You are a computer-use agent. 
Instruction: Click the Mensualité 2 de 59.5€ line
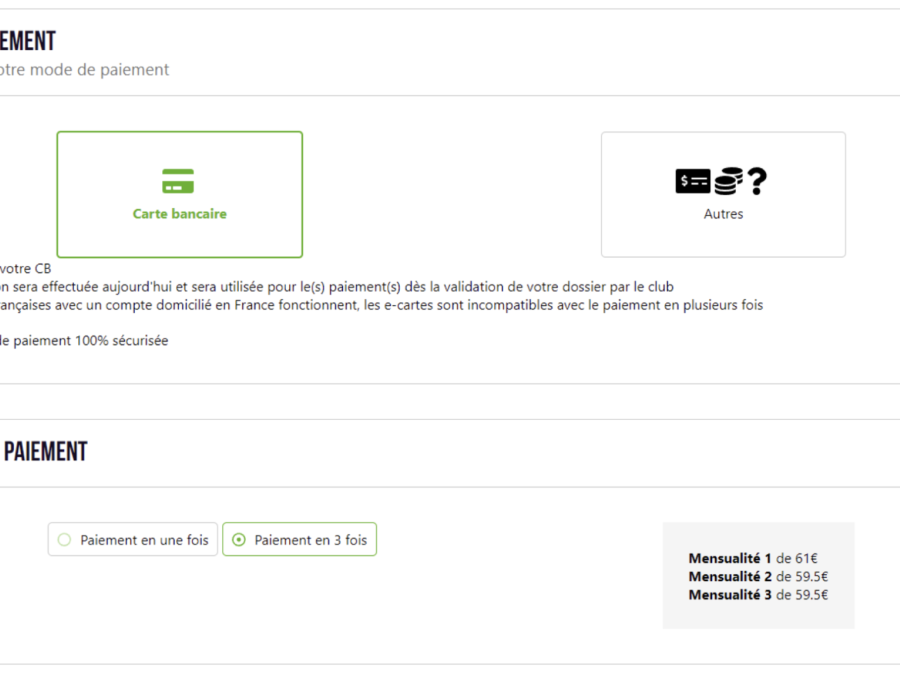click(758, 576)
